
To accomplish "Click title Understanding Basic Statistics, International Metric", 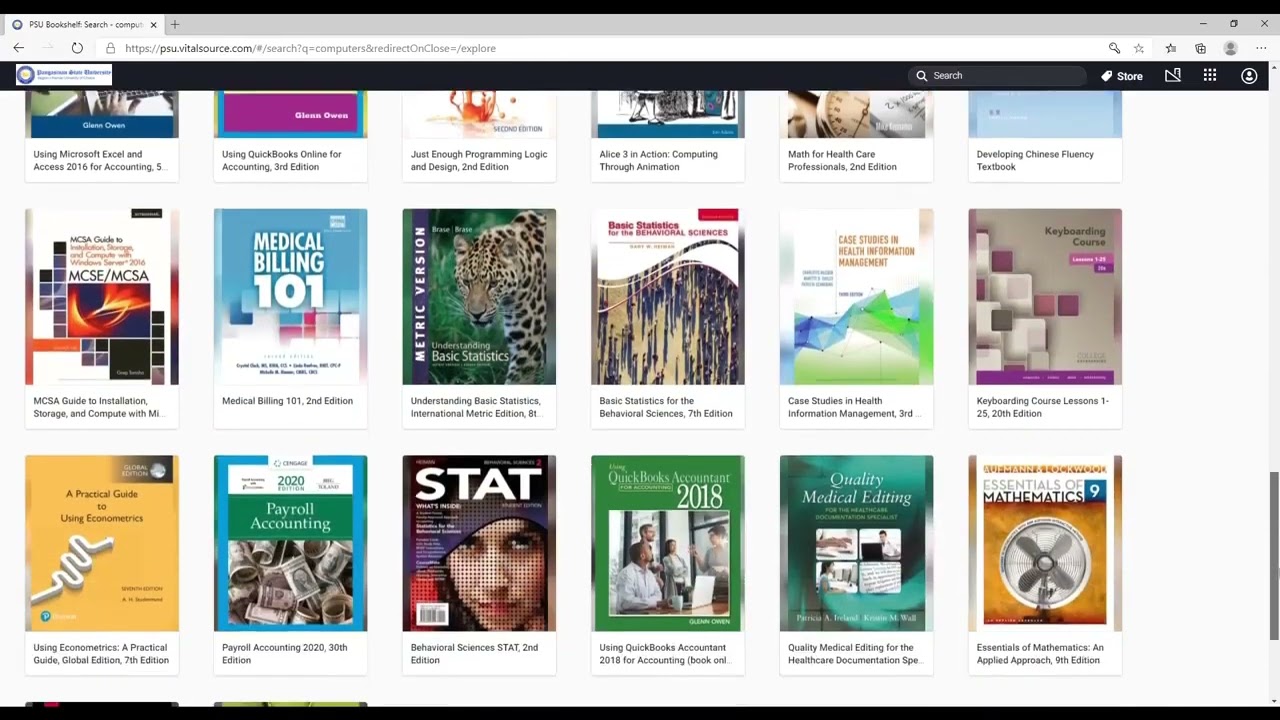I will click(476, 407).
